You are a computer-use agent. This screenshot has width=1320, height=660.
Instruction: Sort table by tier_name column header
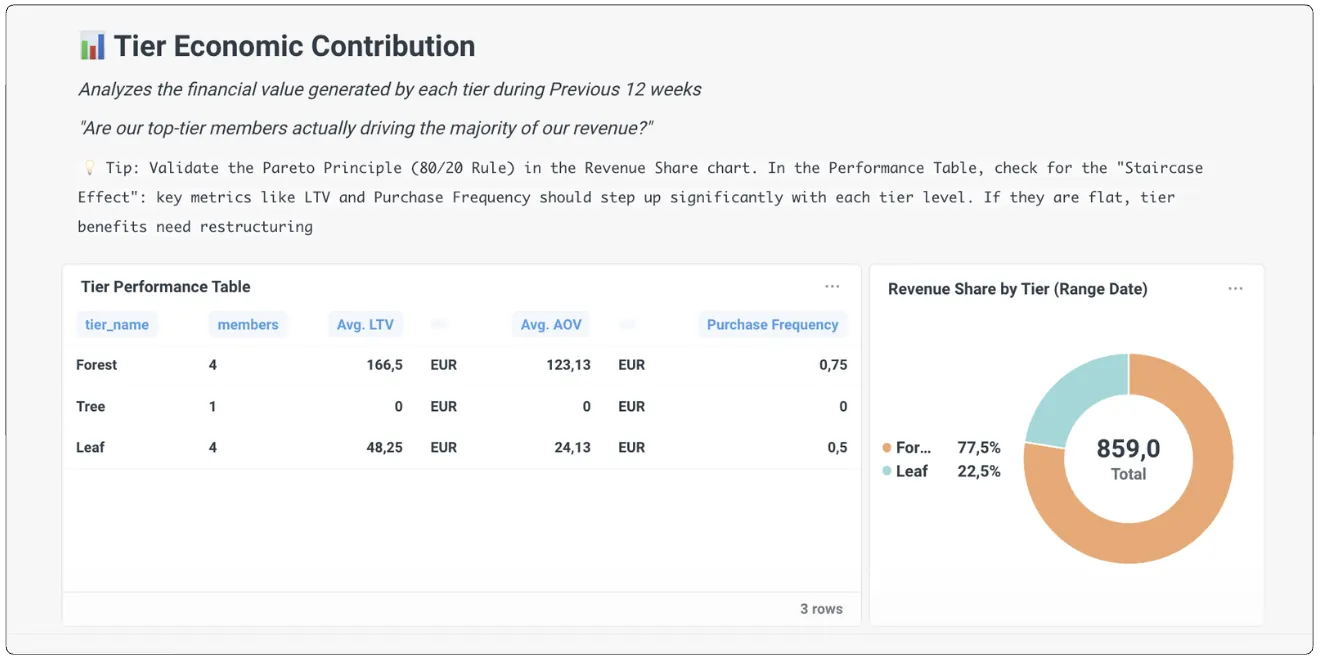[117, 324]
